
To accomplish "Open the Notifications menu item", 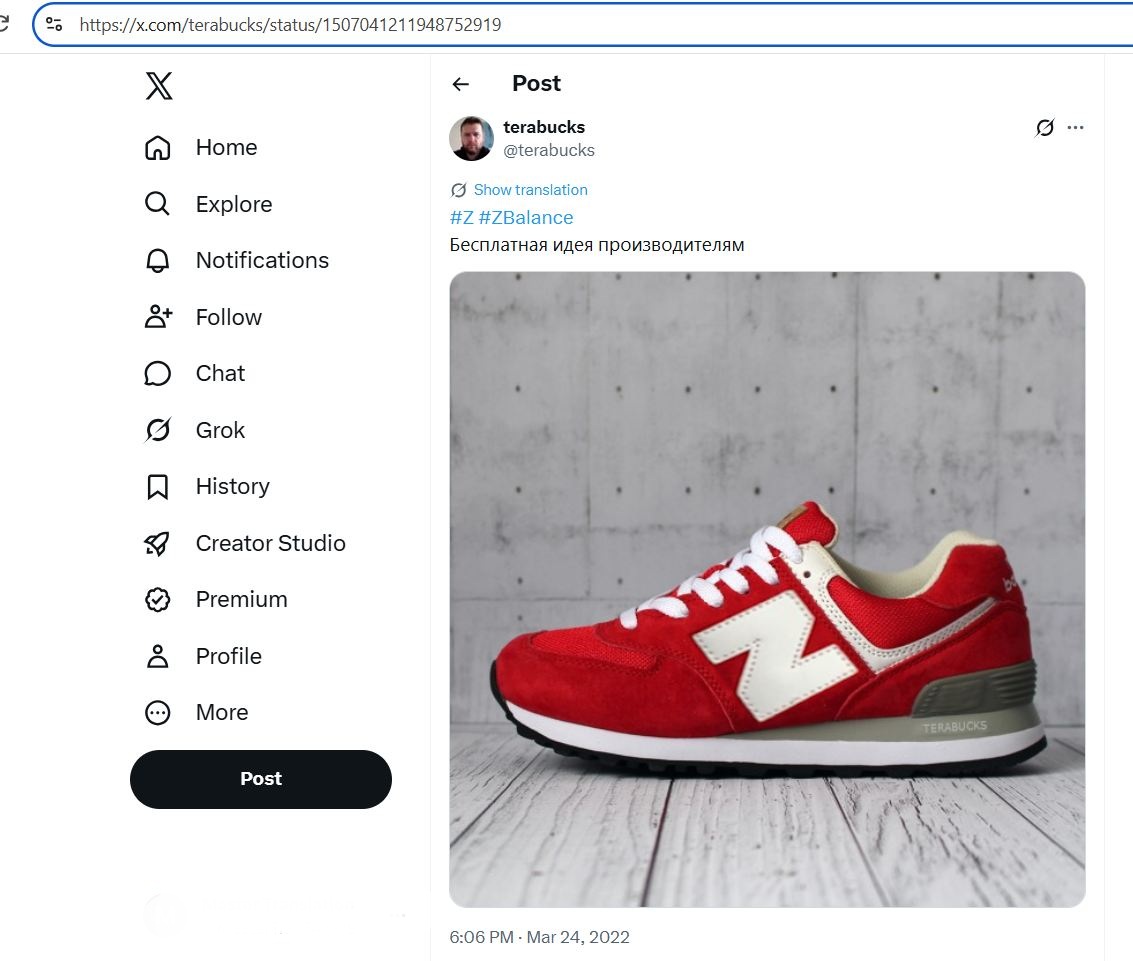I will [262, 260].
